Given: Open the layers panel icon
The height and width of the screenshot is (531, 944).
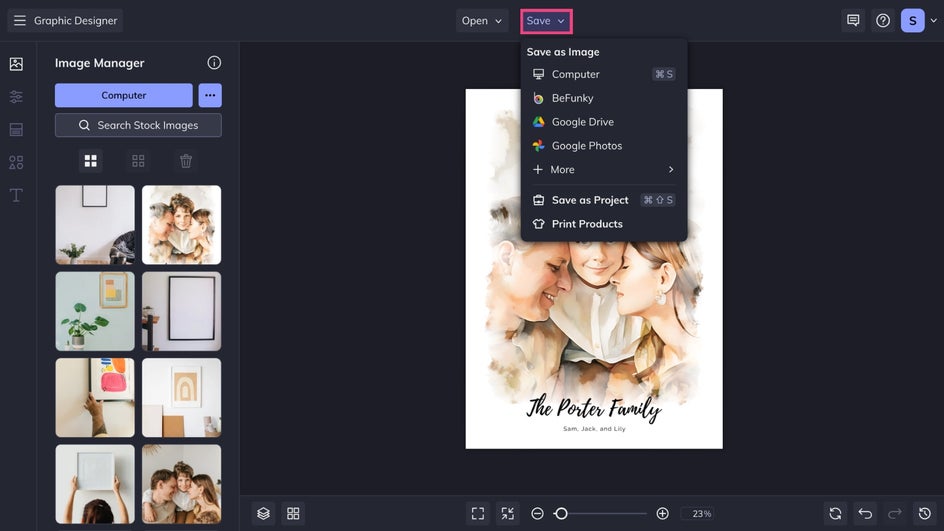Looking at the screenshot, I should pos(264,514).
